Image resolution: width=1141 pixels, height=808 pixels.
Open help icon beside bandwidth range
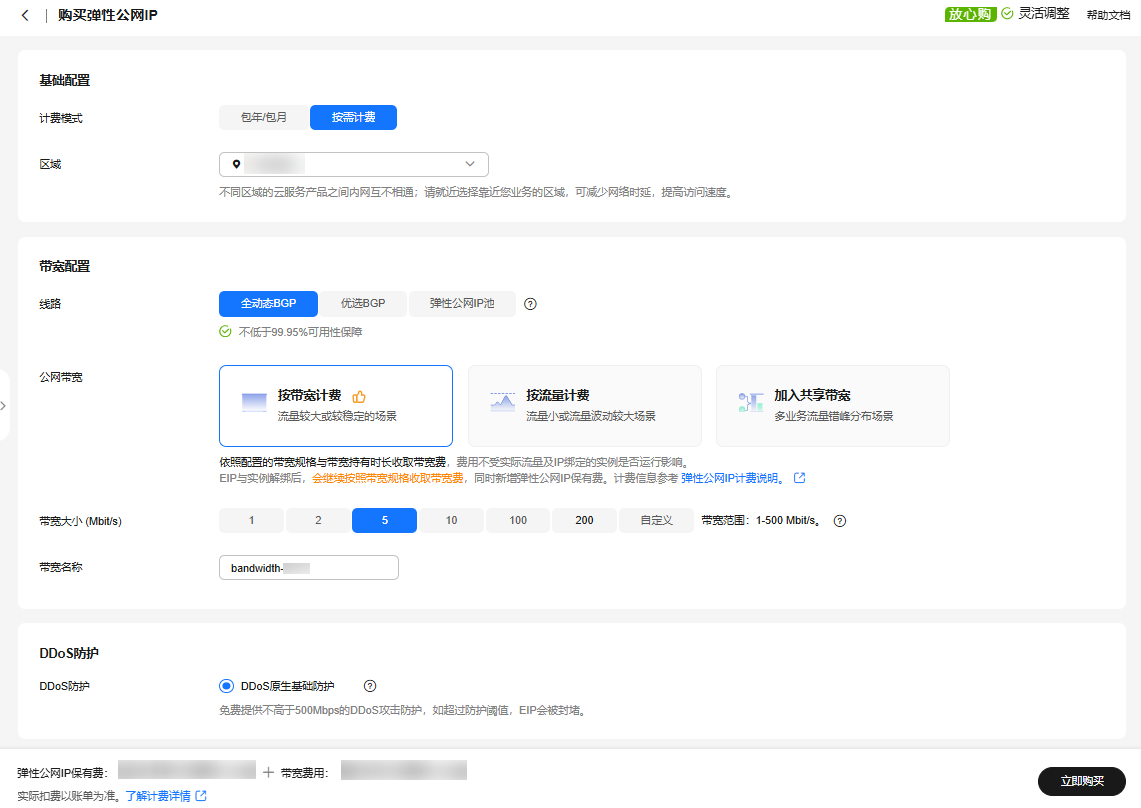[x=840, y=521]
